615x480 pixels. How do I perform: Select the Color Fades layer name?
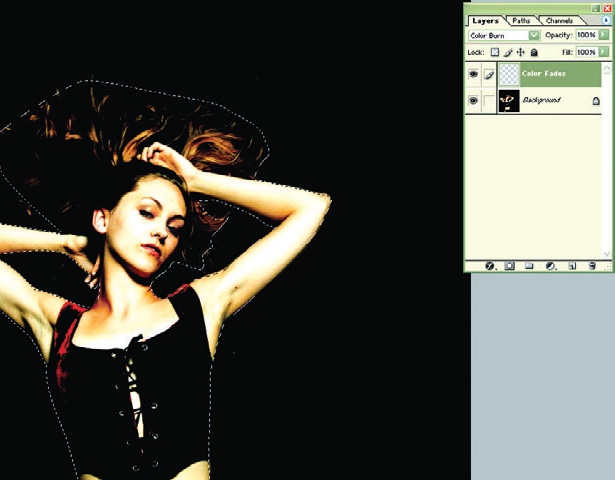[x=544, y=74]
